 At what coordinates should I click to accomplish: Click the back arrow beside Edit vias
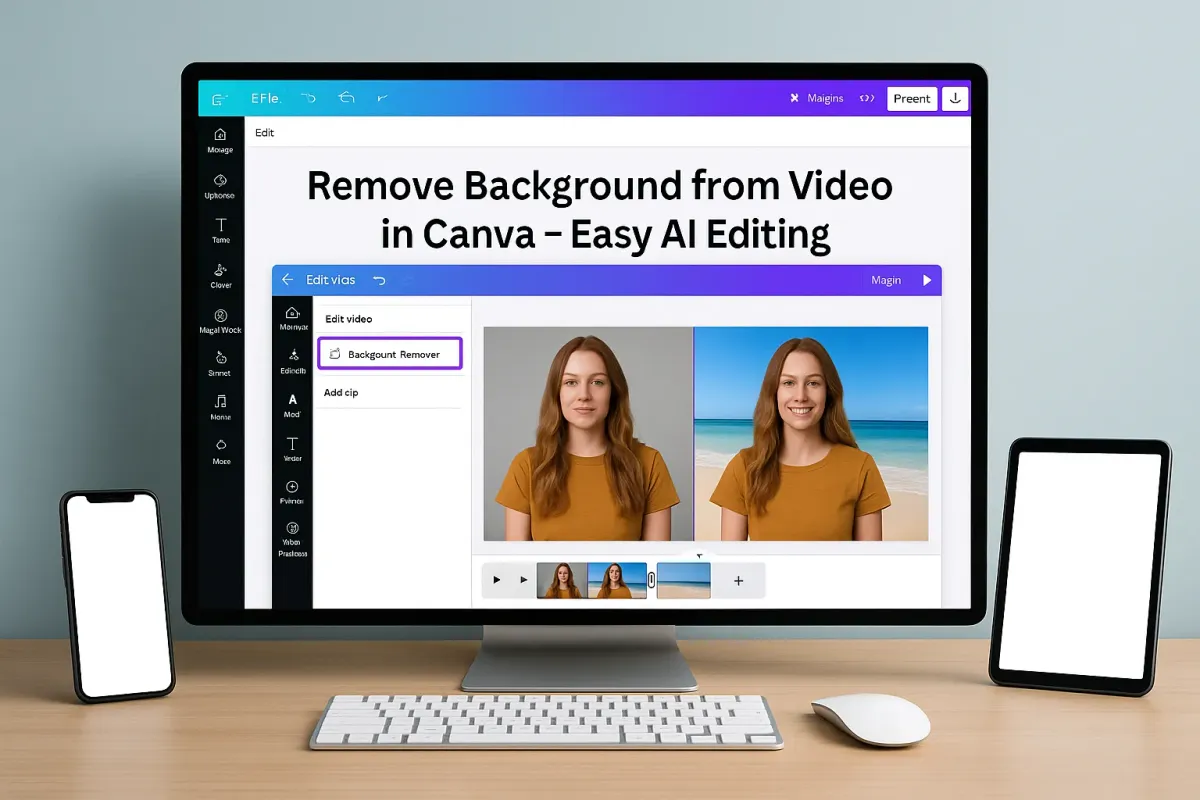coord(287,280)
